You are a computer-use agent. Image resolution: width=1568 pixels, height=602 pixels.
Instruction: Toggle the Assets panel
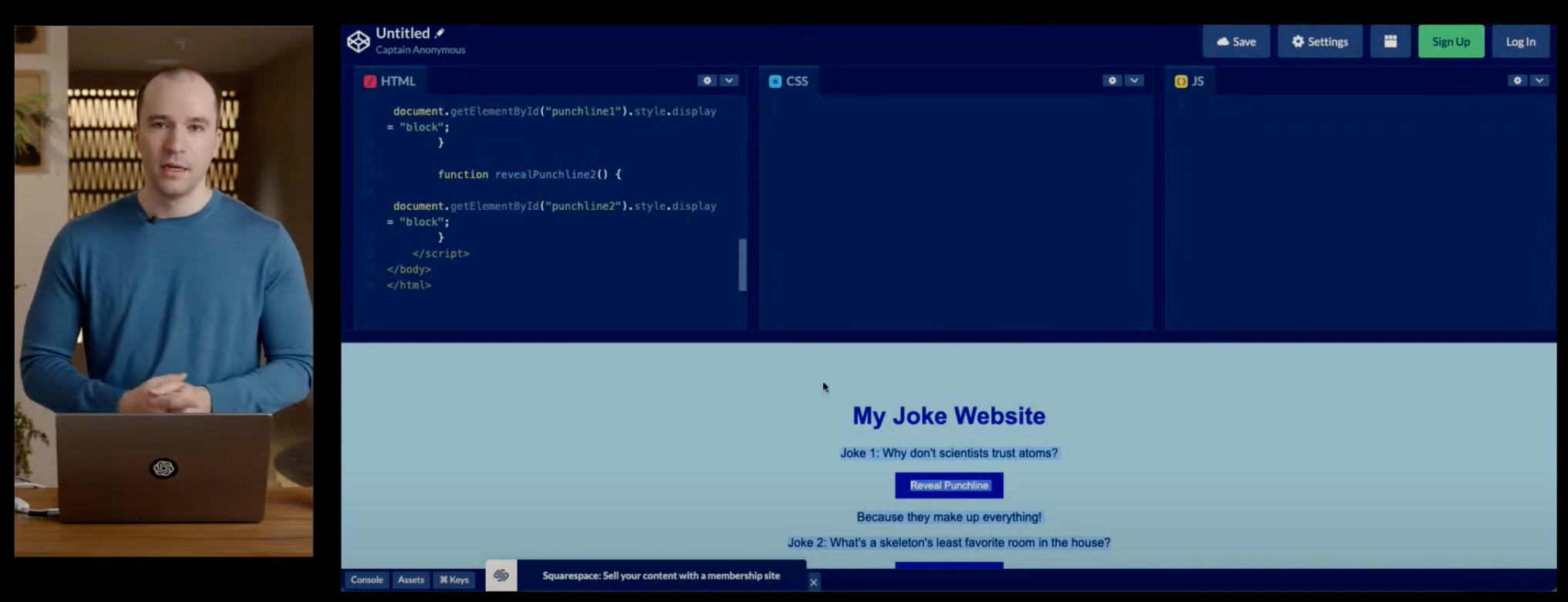[411, 580]
